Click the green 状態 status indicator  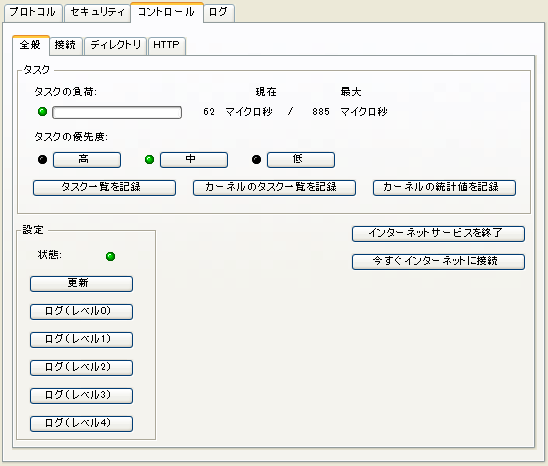click(110, 257)
